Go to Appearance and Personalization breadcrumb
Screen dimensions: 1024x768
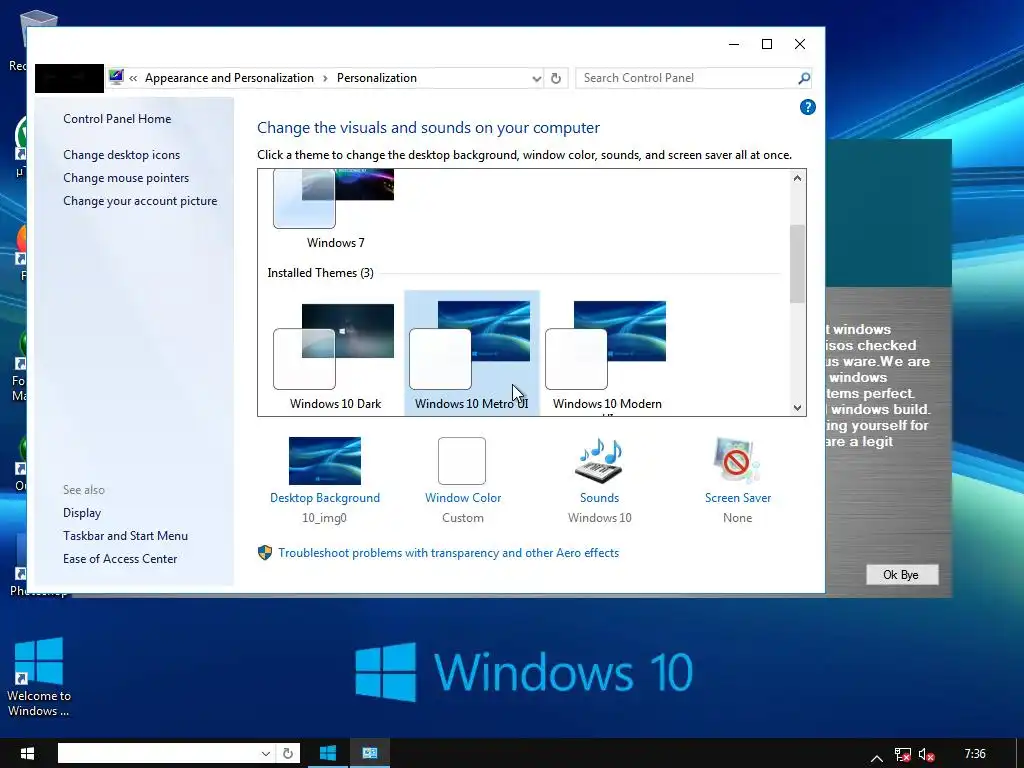tap(229, 78)
